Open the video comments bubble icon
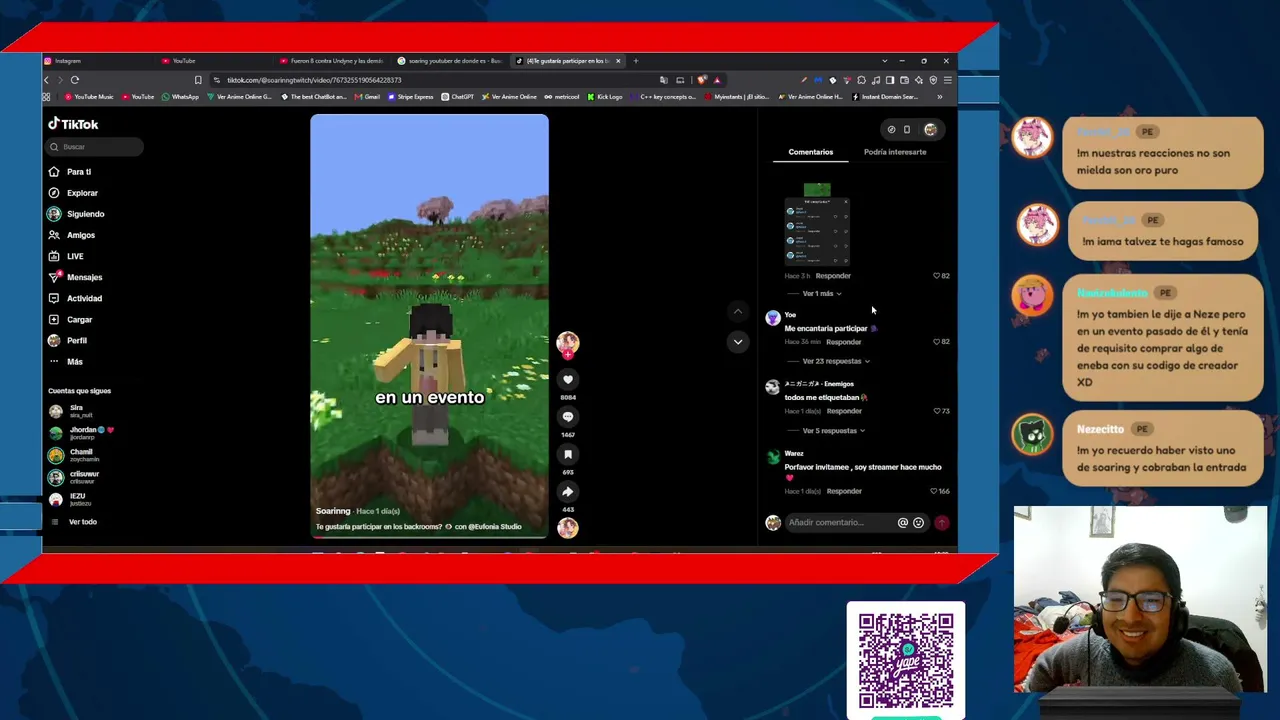 568,417
